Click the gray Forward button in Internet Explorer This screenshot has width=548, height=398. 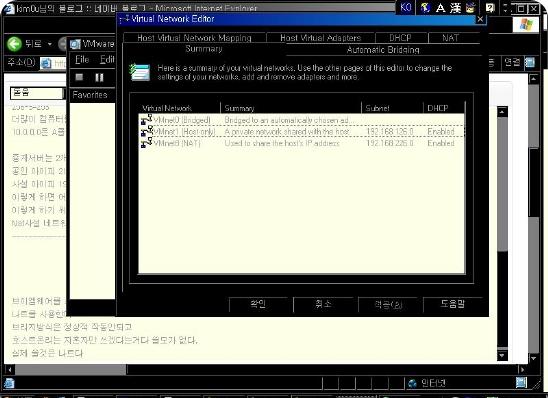click(63, 44)
